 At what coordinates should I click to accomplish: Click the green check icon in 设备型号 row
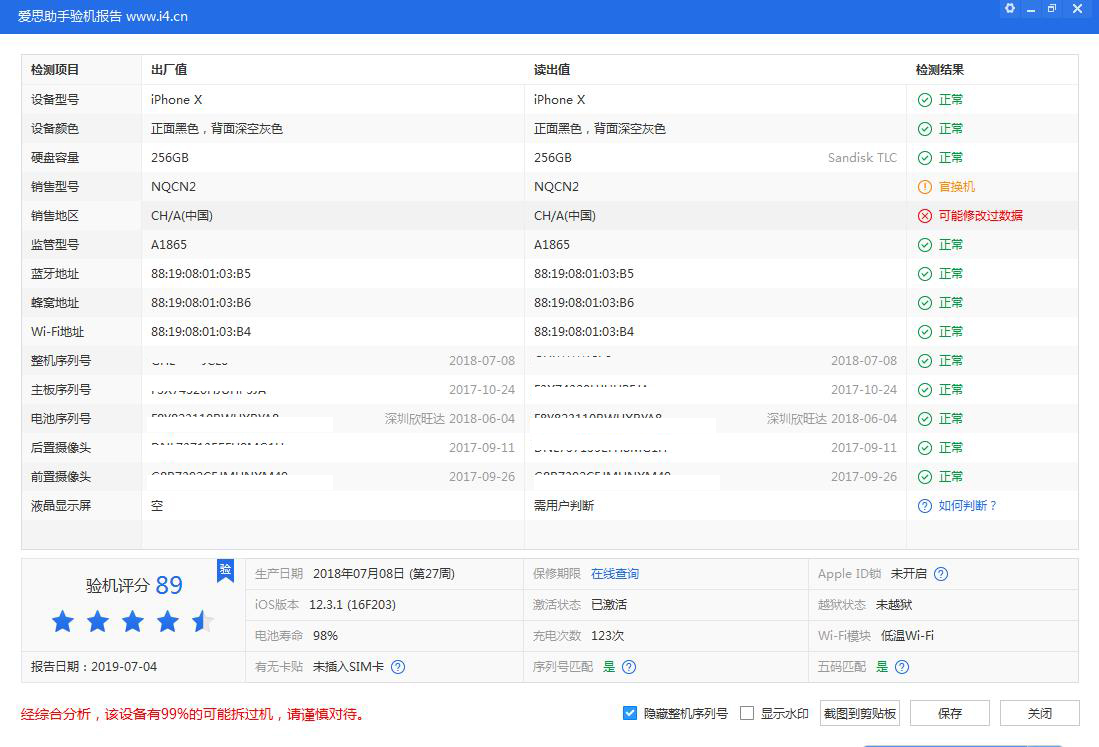tap(924, 100)
